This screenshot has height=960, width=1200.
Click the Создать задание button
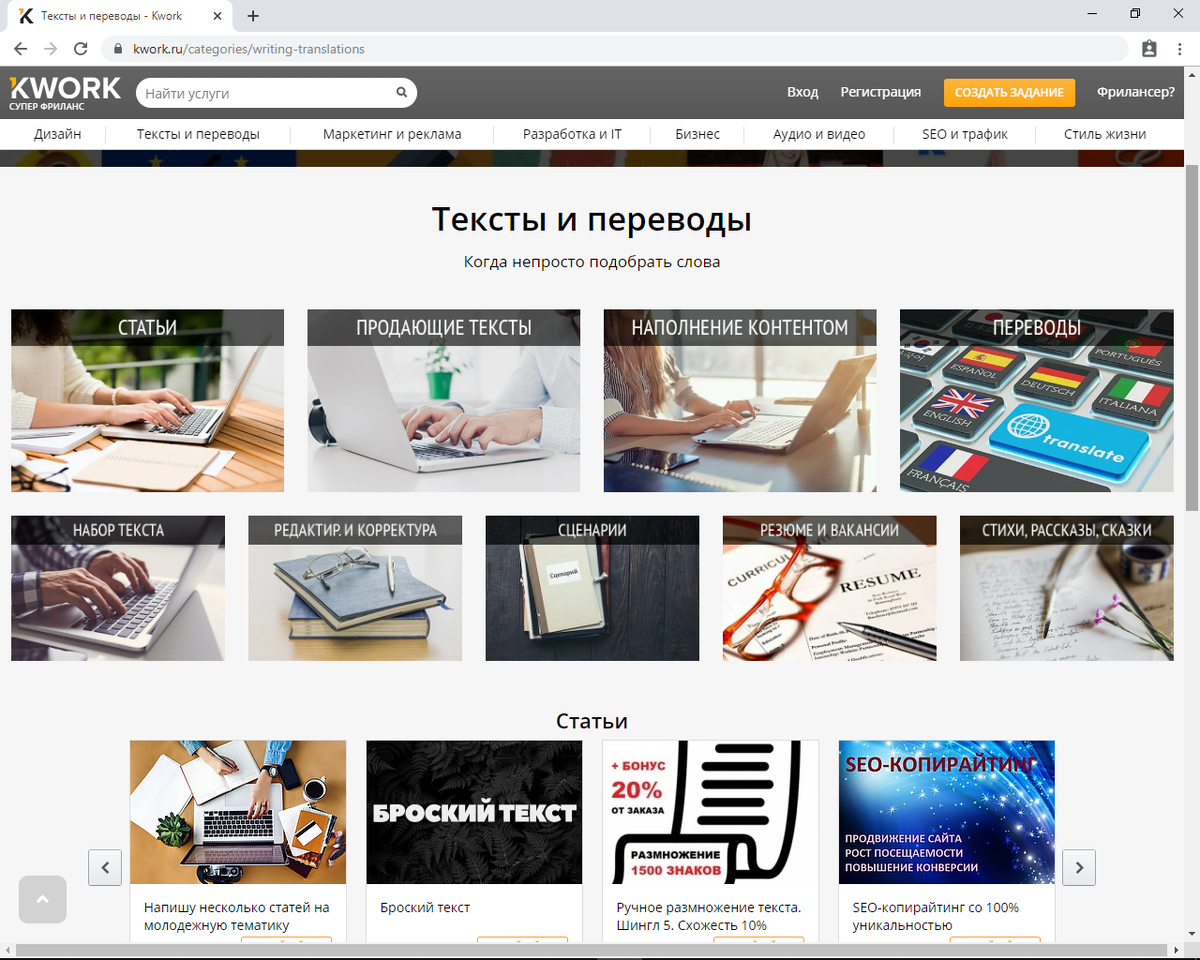click(1009, 92)
